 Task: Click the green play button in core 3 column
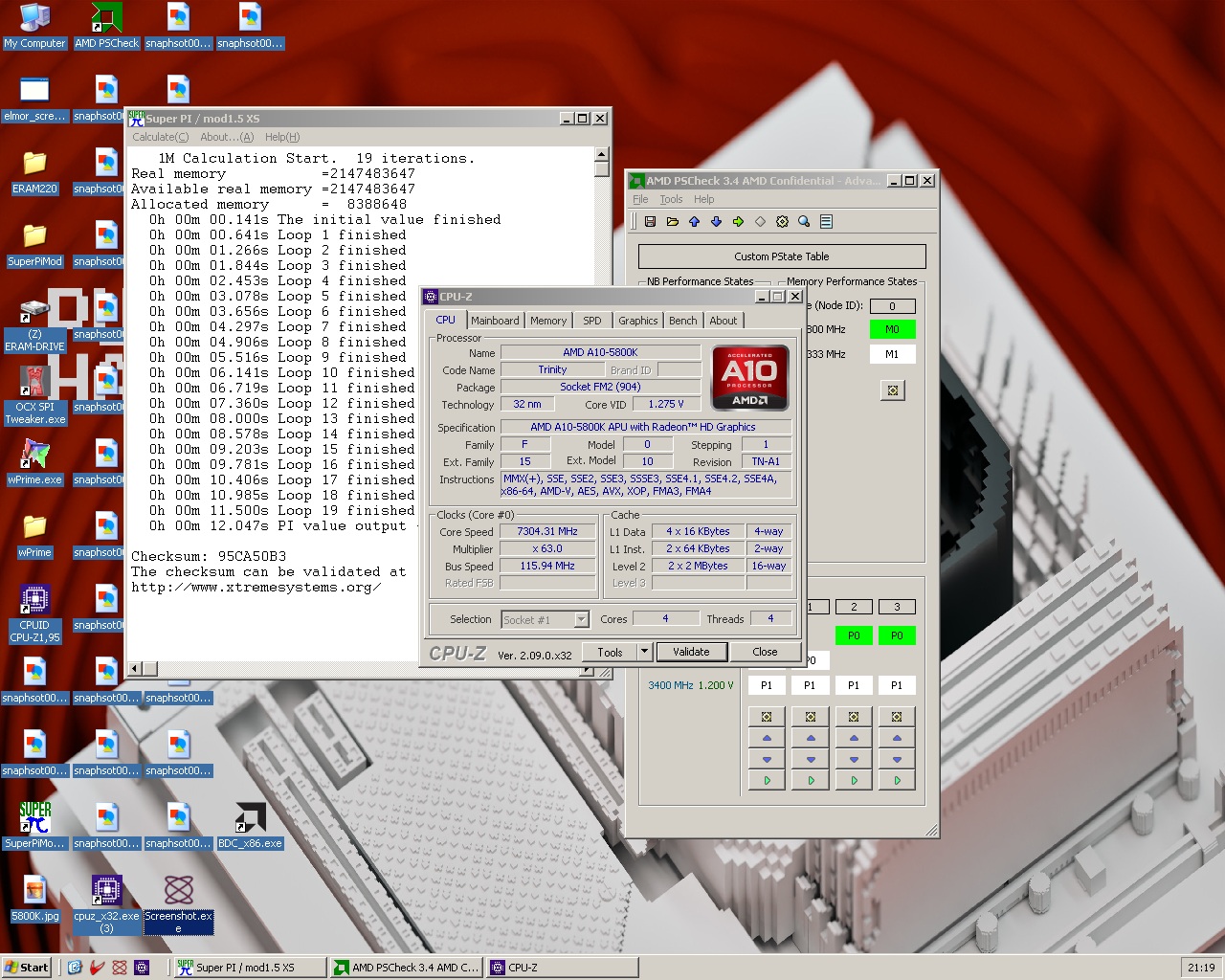point(897,781)
